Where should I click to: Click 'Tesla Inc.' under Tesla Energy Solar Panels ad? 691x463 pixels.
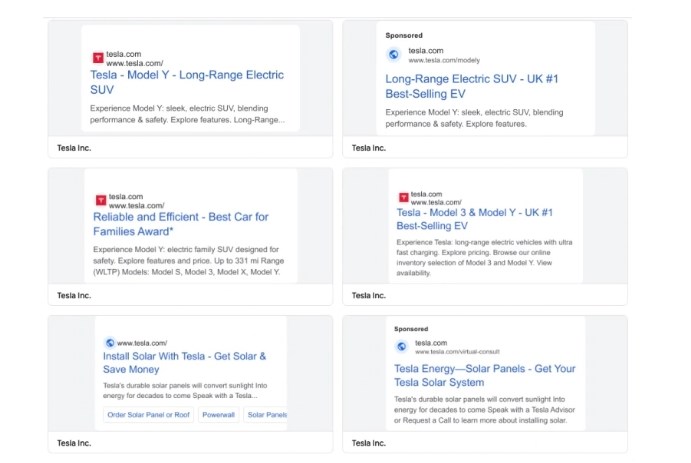click(x=368, y=443)
